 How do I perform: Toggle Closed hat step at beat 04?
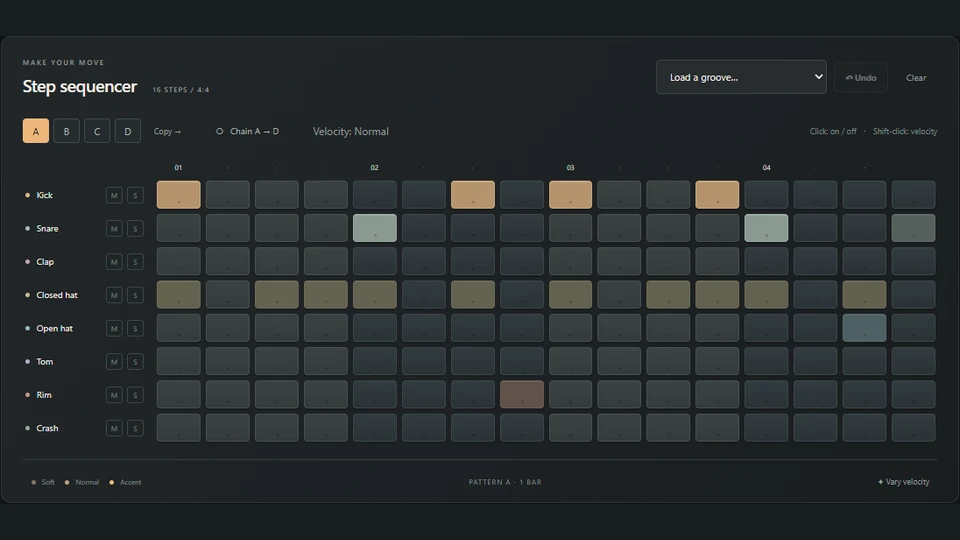767,294
